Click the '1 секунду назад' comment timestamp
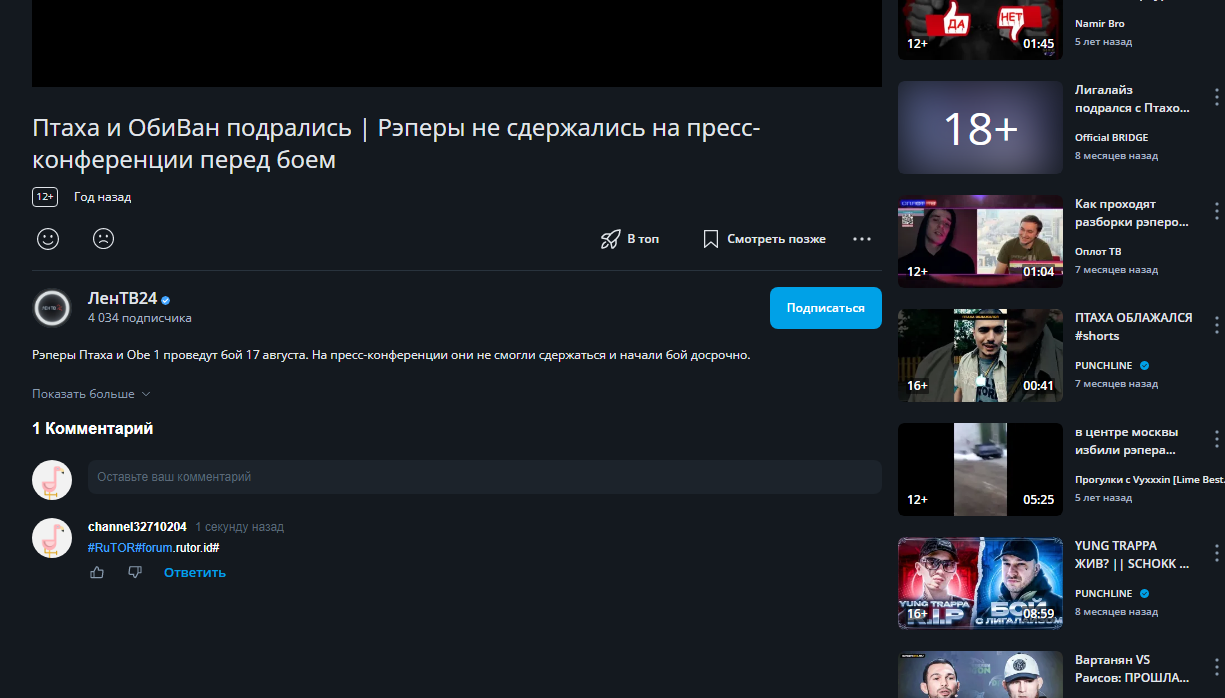 click(x=239, y=527)
